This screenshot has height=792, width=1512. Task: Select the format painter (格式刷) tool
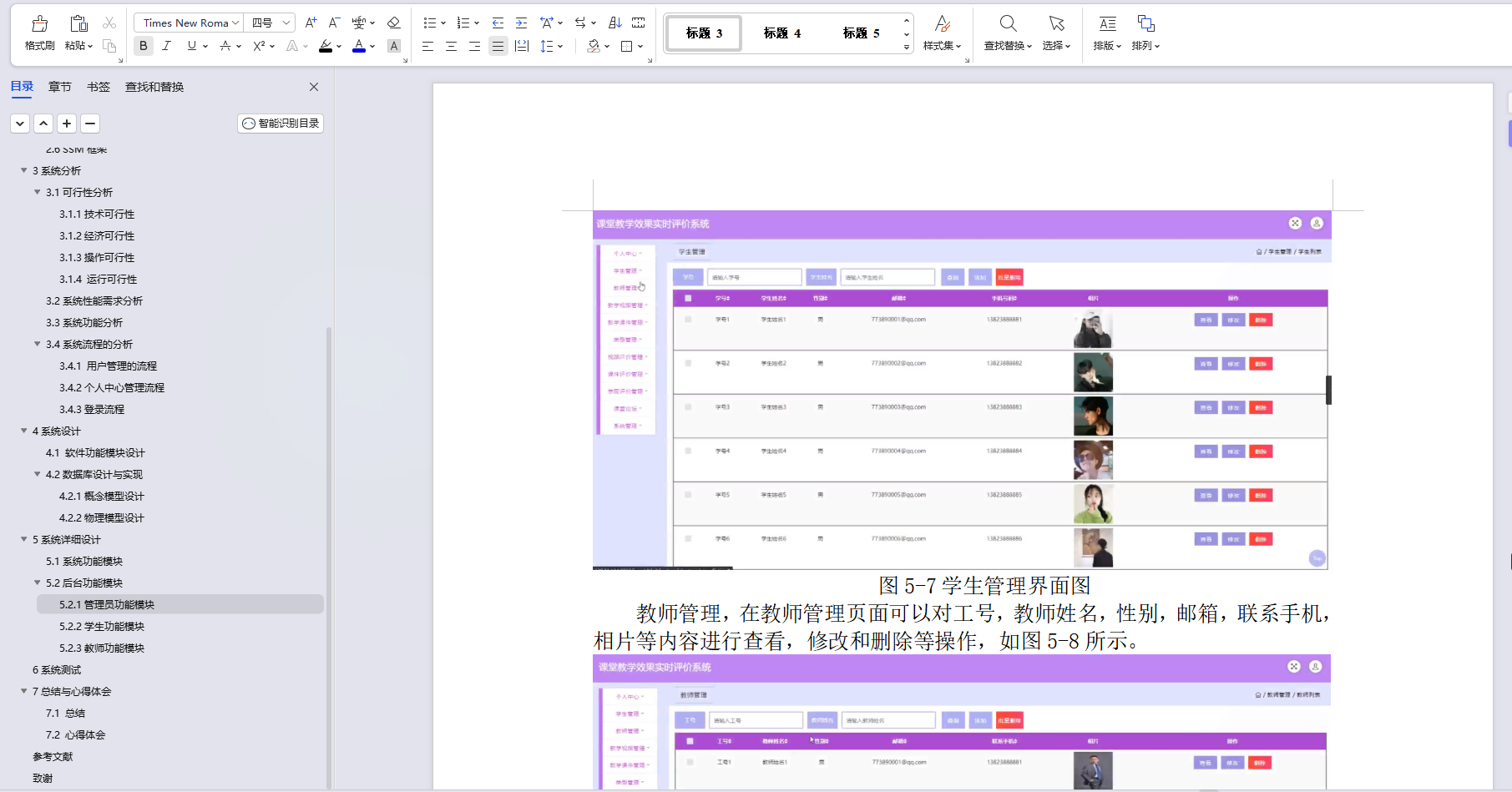click(38, 32)
